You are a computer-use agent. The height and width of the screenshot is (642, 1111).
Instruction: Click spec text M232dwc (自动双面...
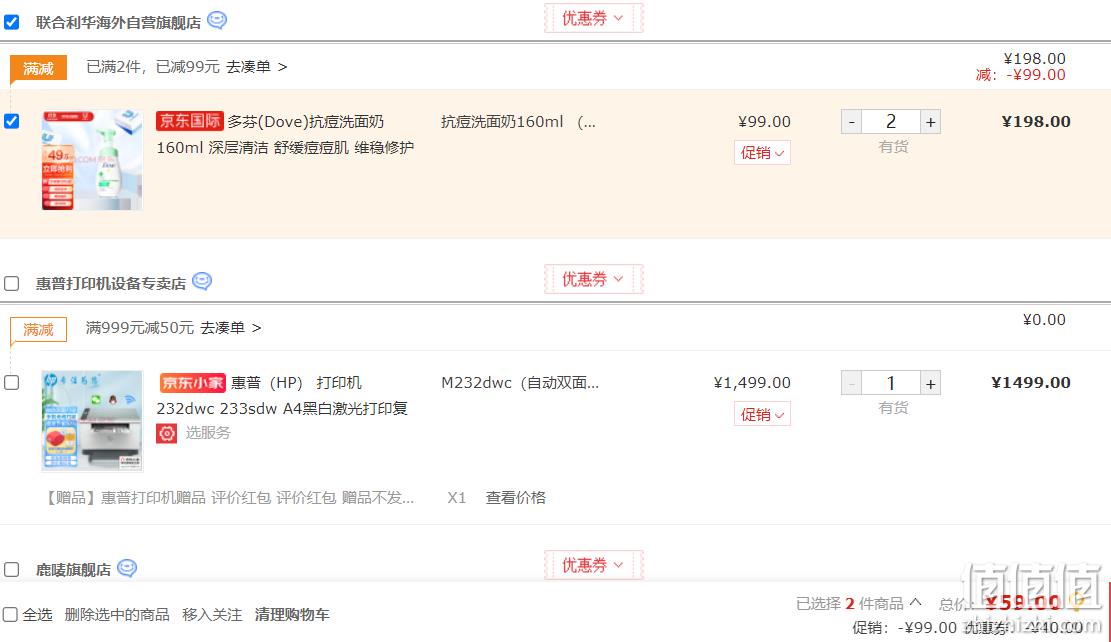[x=520, y=383]
